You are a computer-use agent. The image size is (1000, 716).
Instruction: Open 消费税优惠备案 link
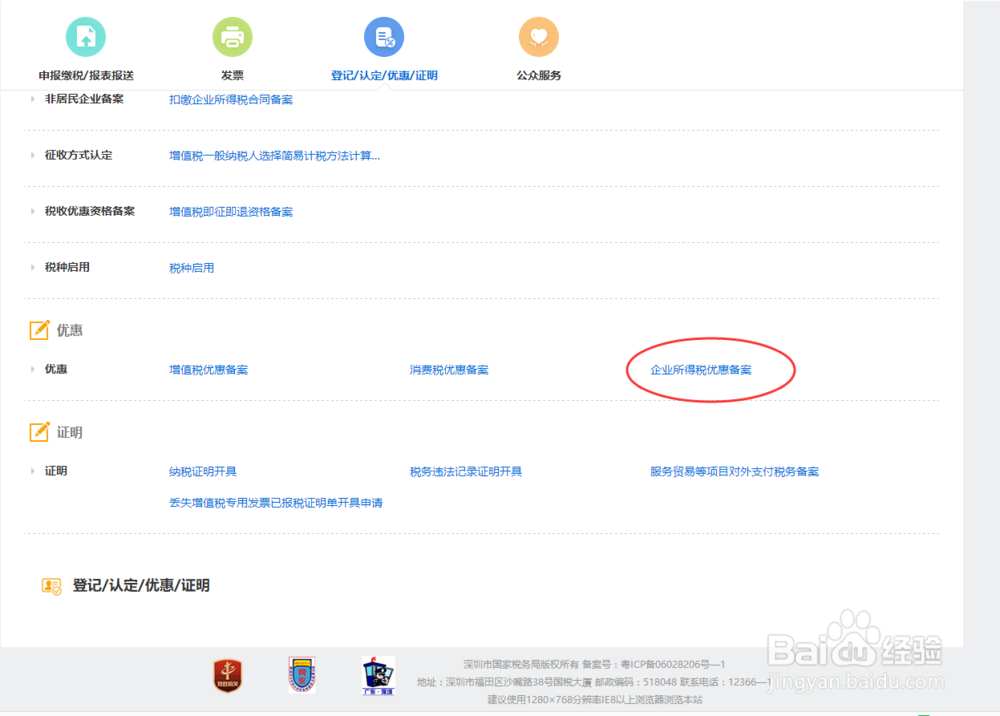(449, 370)
